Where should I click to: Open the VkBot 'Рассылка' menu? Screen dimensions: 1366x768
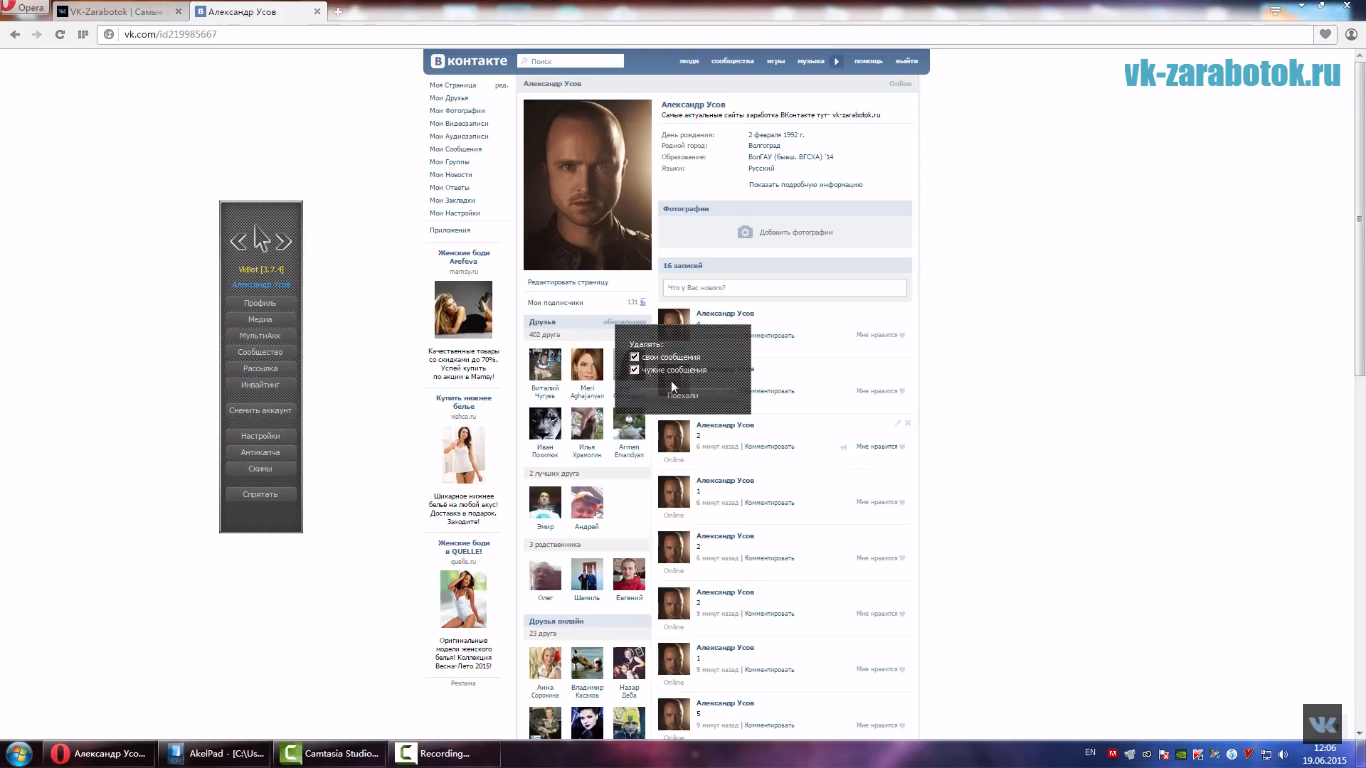click(x=260, y=368)
